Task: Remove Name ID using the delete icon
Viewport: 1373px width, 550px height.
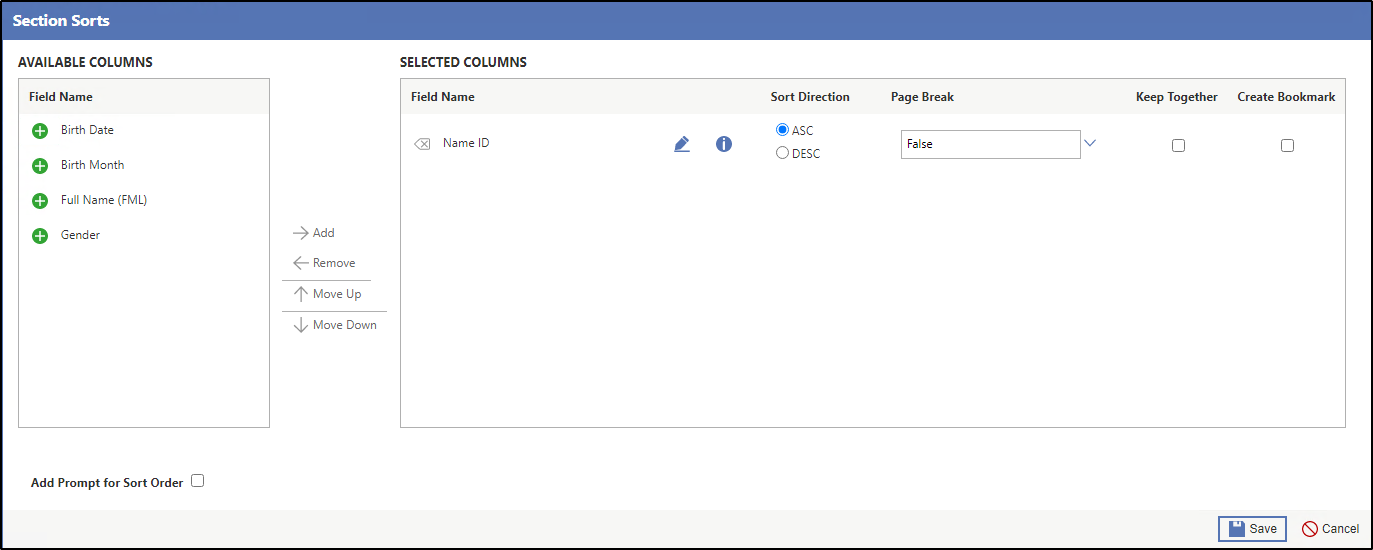Action: pos(422,144)
